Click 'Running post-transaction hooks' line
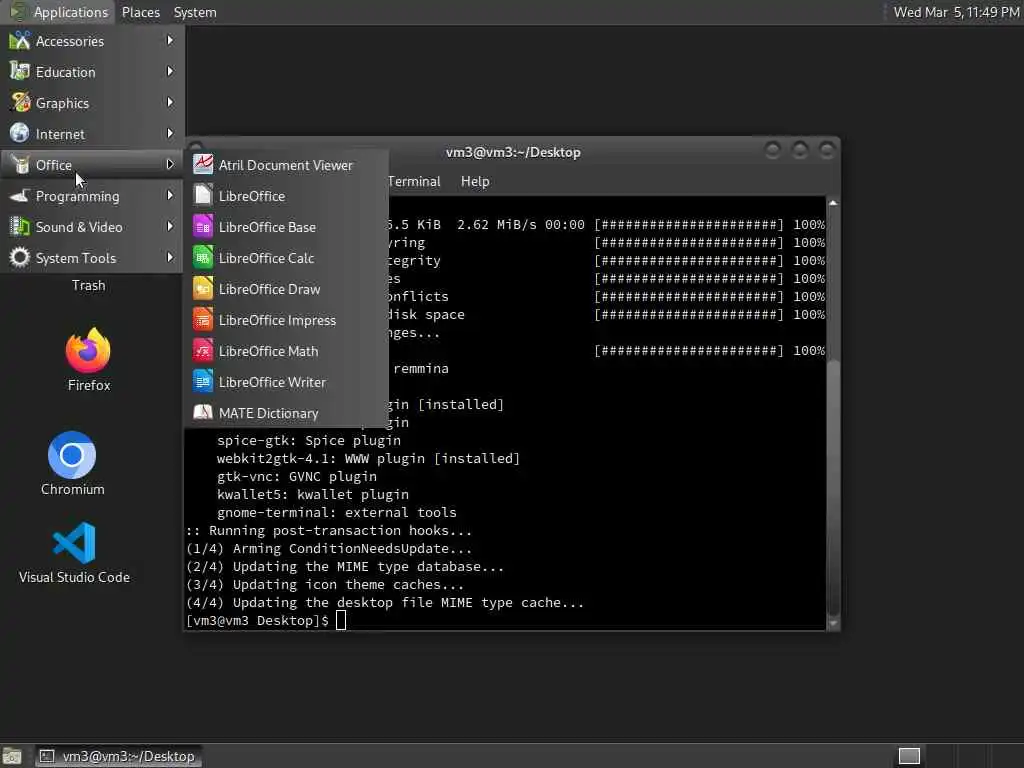 [x=328, y=530]
